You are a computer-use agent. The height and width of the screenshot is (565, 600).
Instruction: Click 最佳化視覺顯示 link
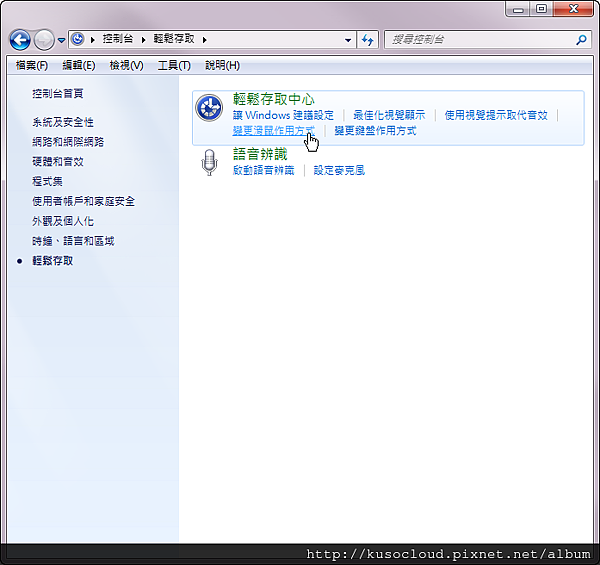(x=389, y=115)
